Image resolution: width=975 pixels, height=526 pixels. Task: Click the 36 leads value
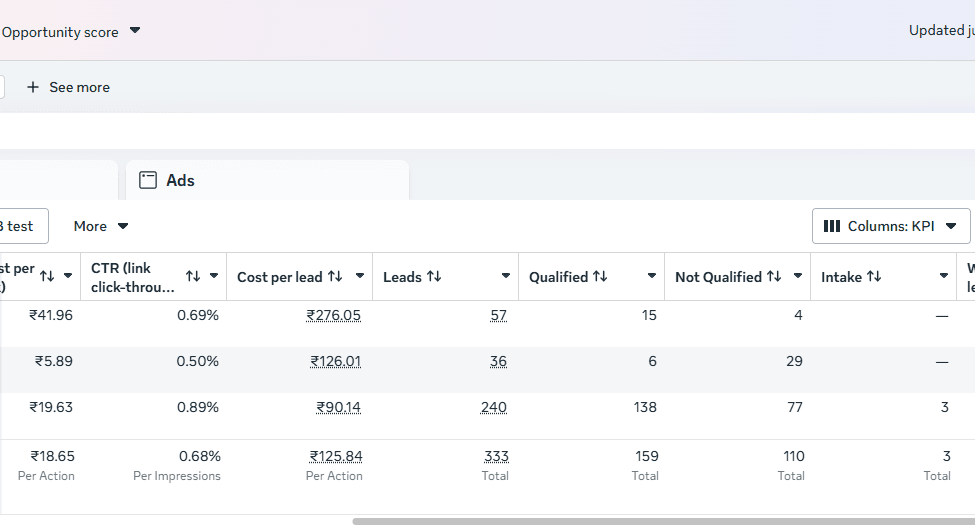(x=499, y=361)
